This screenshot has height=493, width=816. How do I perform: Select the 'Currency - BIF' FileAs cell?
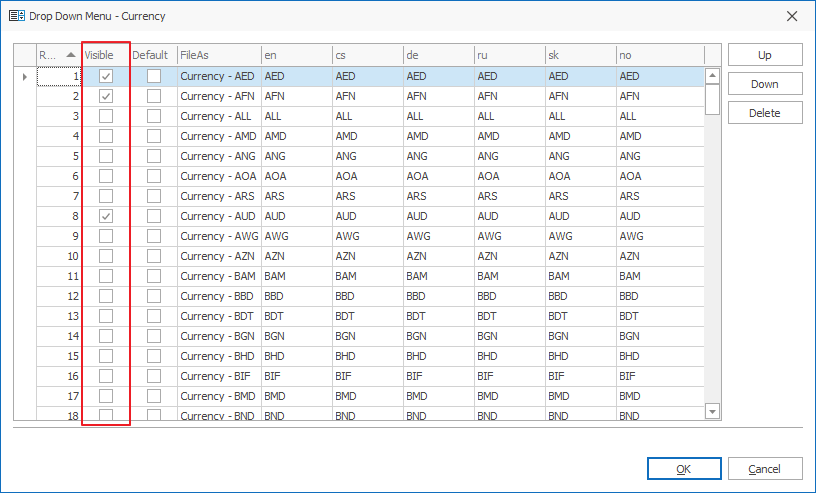click(x=219, y=376)
